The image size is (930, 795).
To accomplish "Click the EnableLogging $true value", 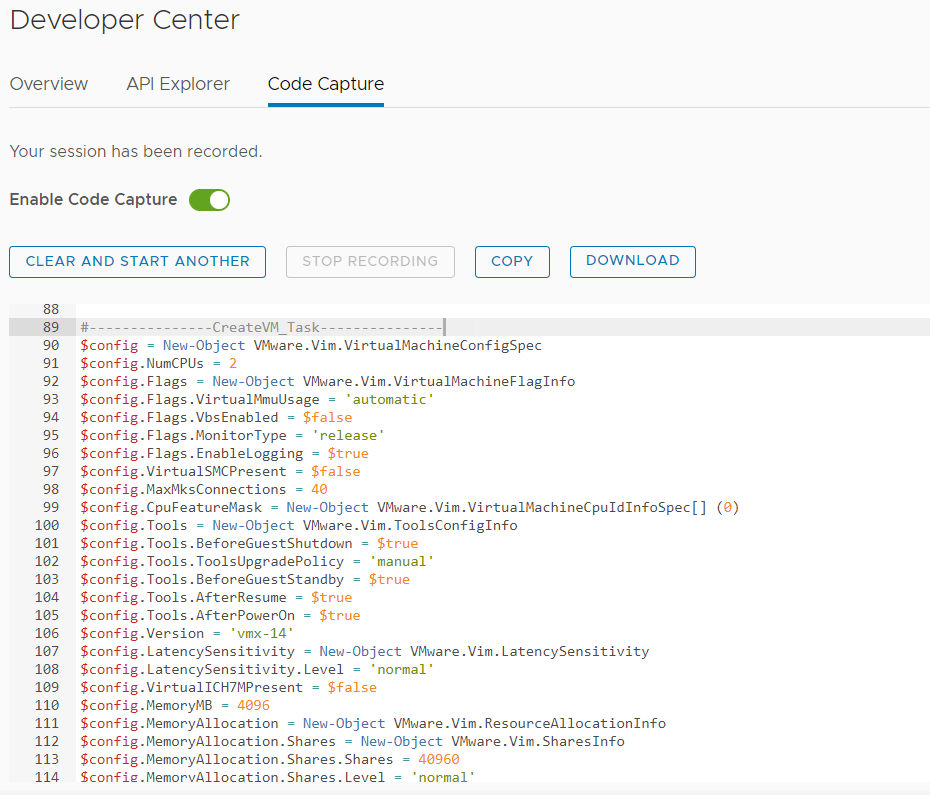I will point(348,454).
